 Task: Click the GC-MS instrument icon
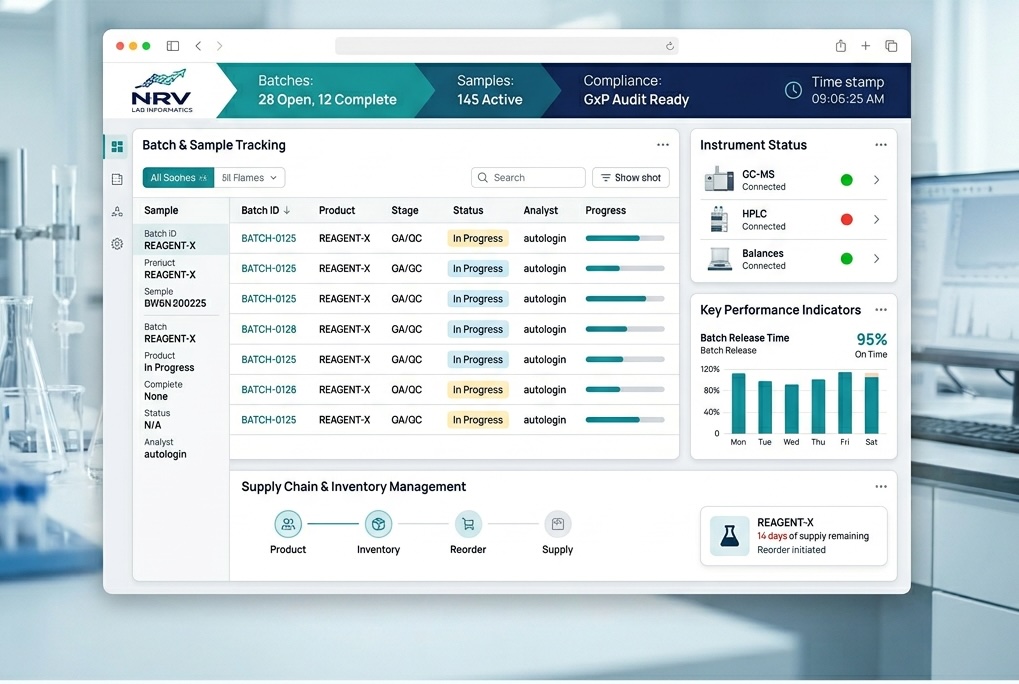[x=719, y=179]
